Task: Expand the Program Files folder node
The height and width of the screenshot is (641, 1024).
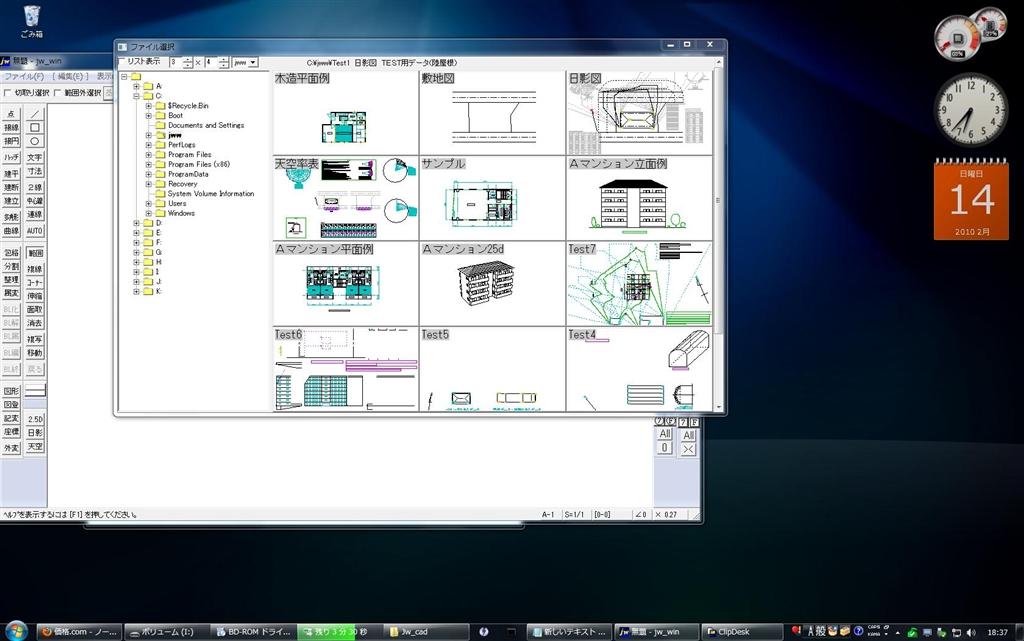Action: [148, 155]
